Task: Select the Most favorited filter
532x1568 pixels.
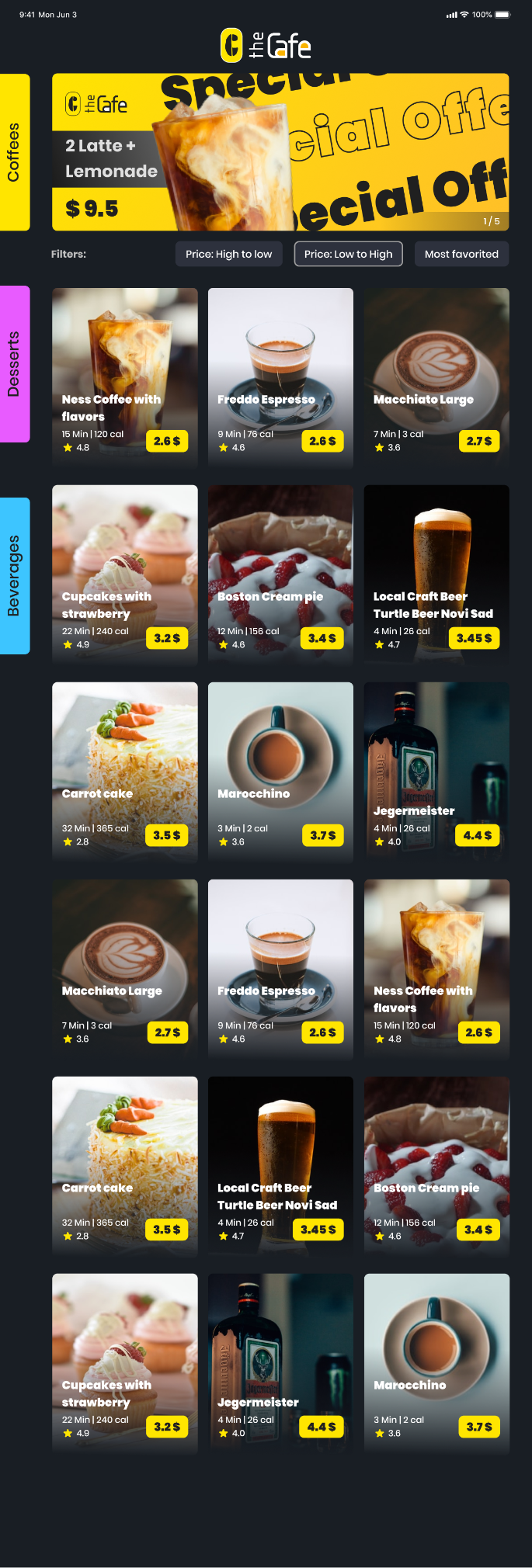Action: [461, 254]
